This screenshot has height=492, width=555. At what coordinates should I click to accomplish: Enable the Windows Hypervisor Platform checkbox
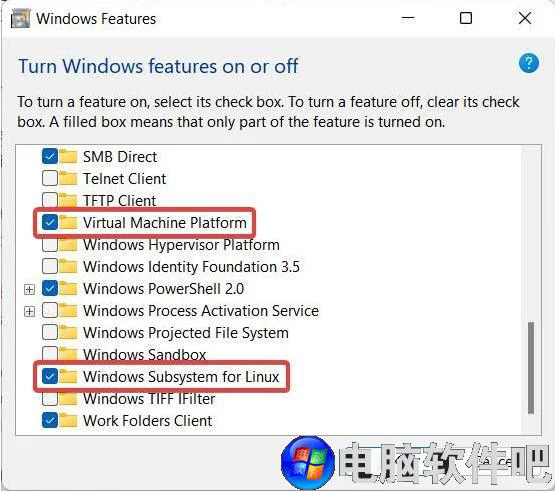click(x=50, y=245)
